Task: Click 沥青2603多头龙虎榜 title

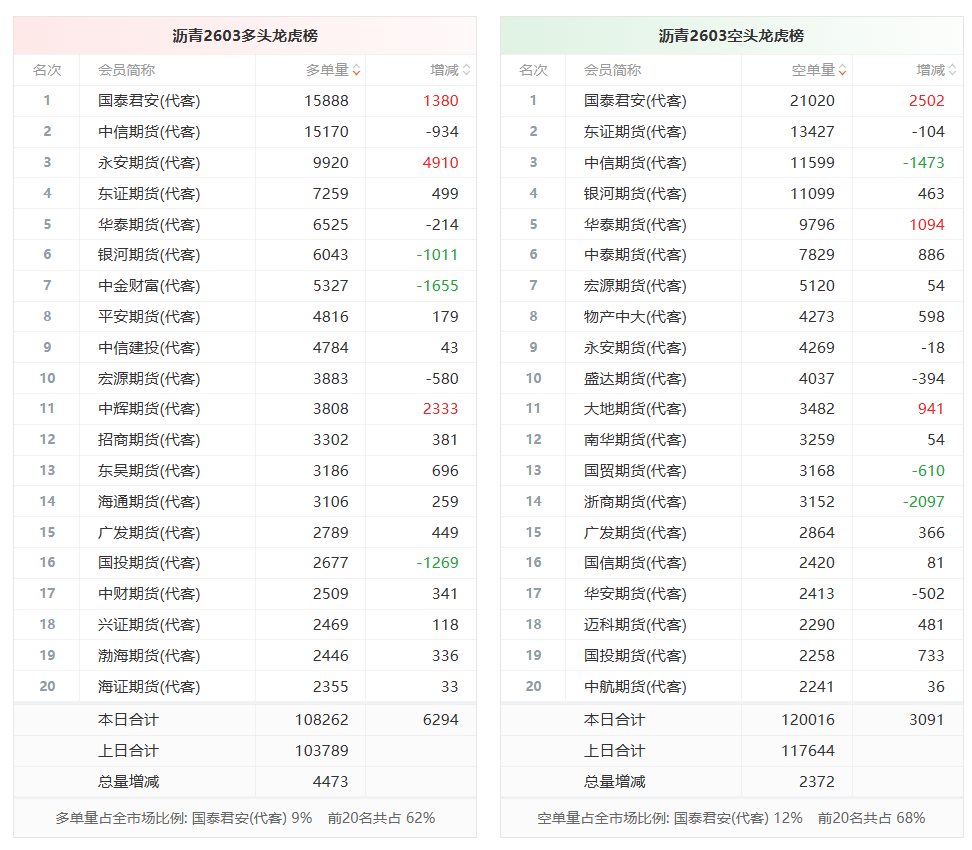Action: 245,36
